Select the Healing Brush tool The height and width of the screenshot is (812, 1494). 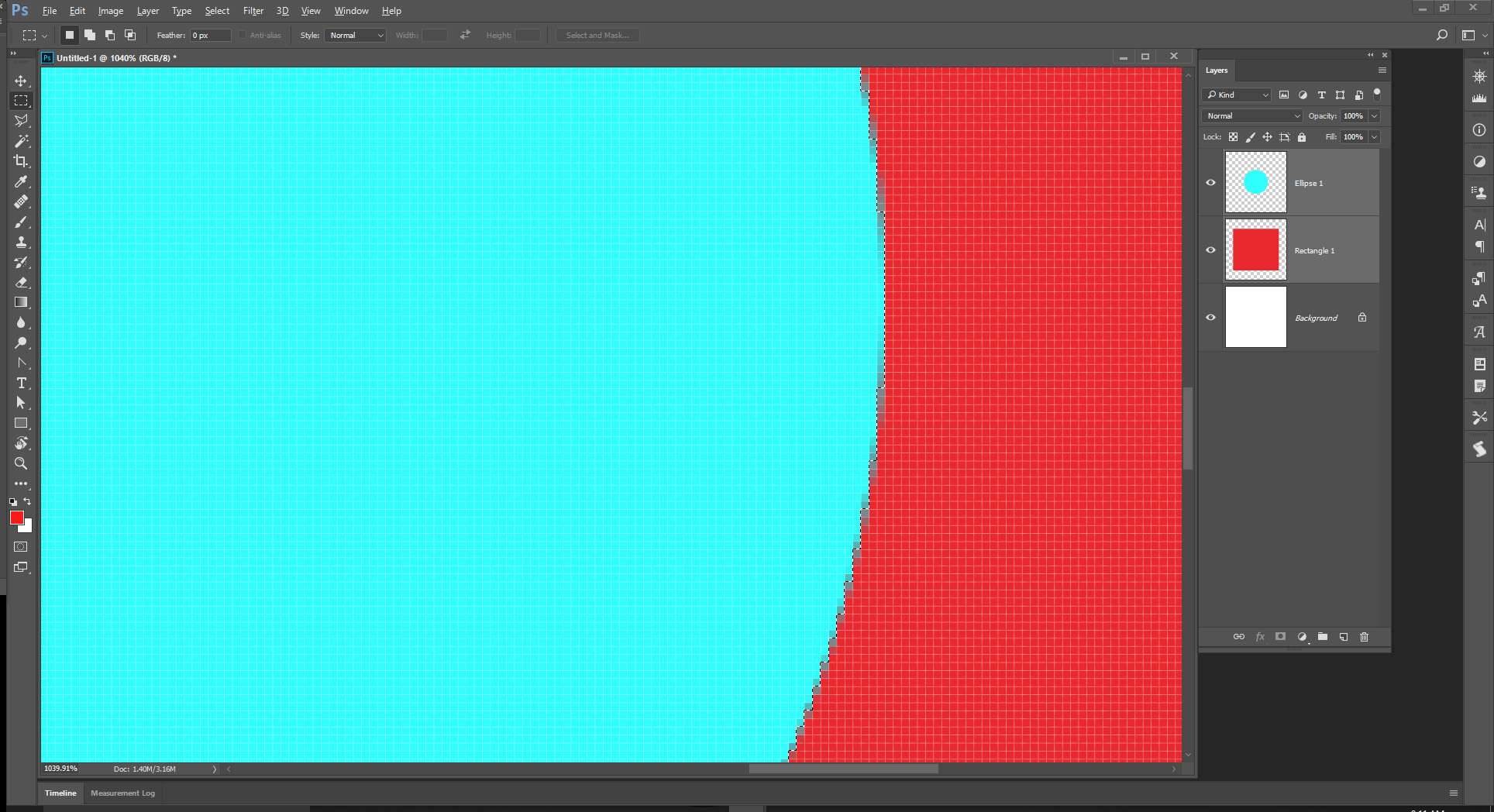[x=21, y=201]
